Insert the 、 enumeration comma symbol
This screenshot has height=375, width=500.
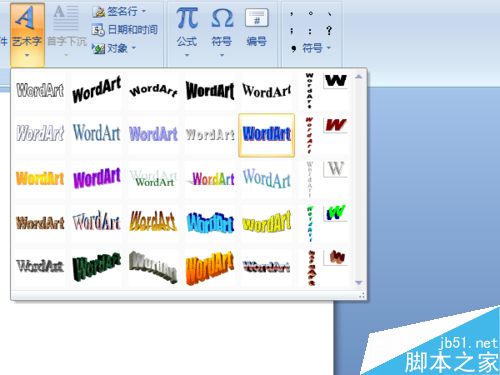pos(329,14)
